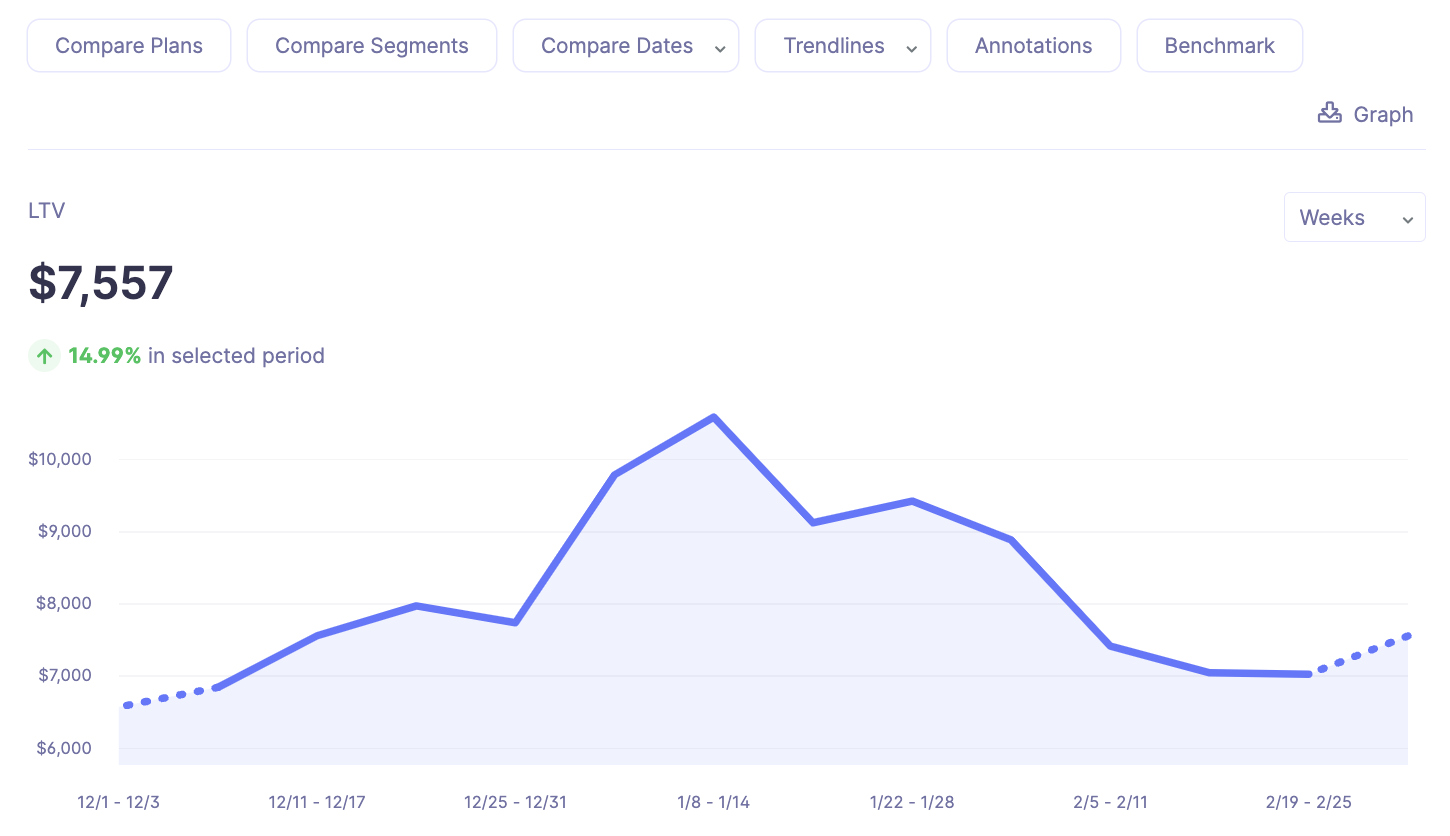1450x836 pixels.
Task: Click the chevron beside Trendlines
Action: click(x=910, y=46)
